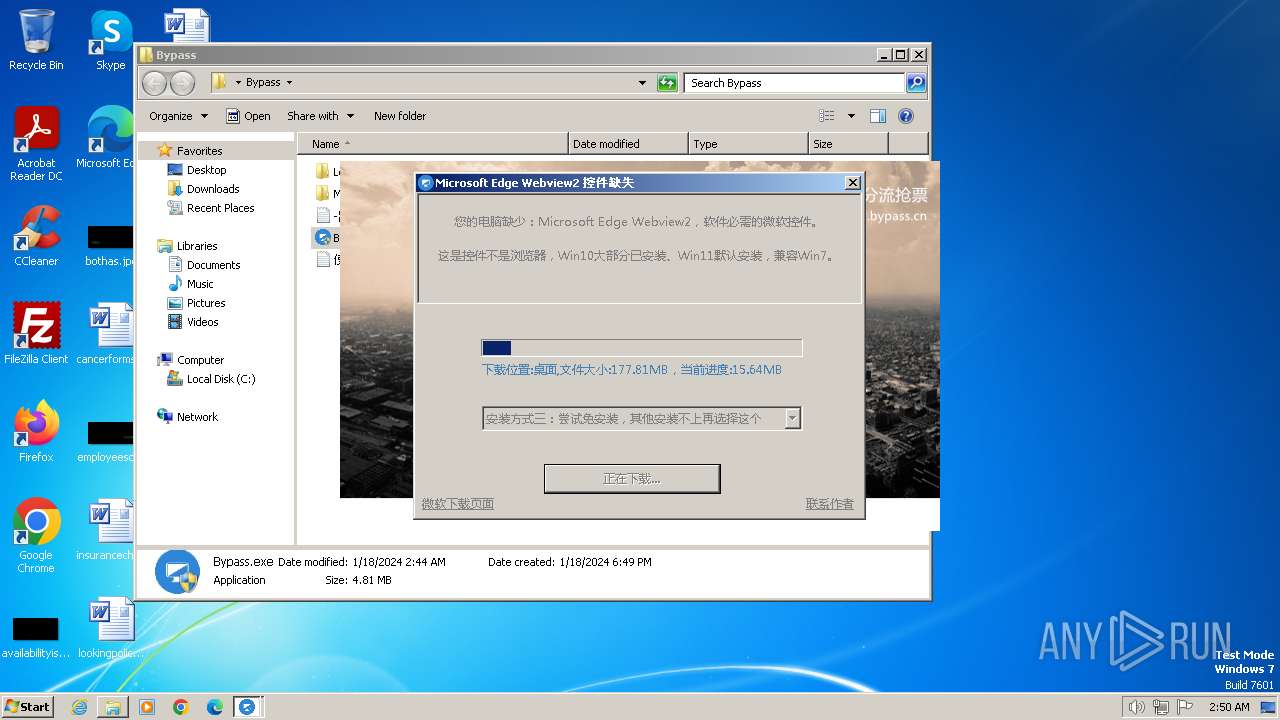The width and height of the screenshot is (1280, 720).
Task: Click the green refresh button in address bar
Action: coord(667,83)
